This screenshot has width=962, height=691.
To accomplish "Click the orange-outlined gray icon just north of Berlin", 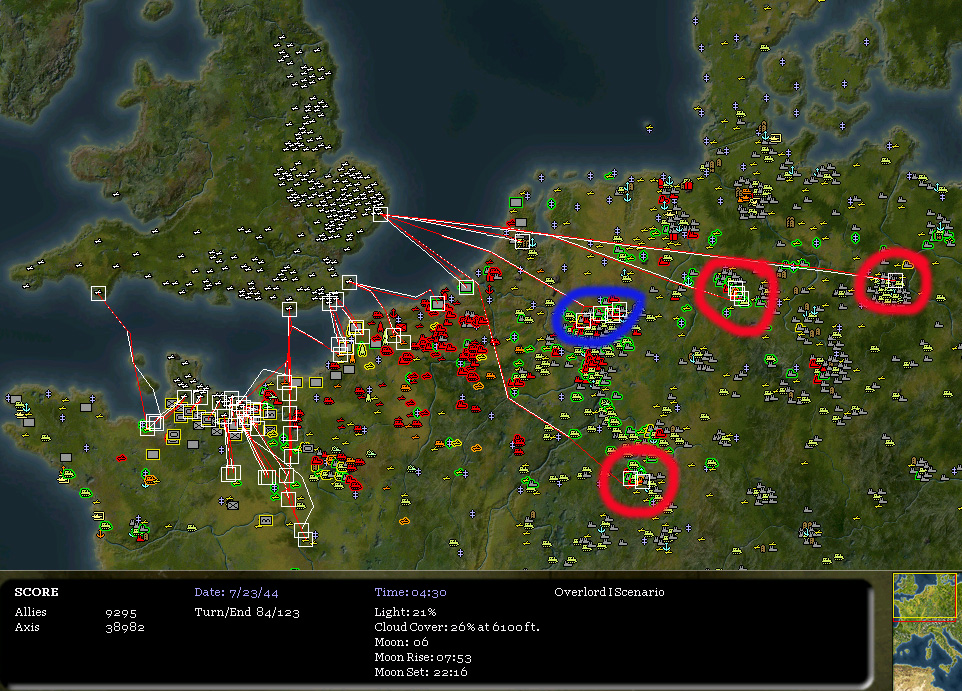I will 908,265.
